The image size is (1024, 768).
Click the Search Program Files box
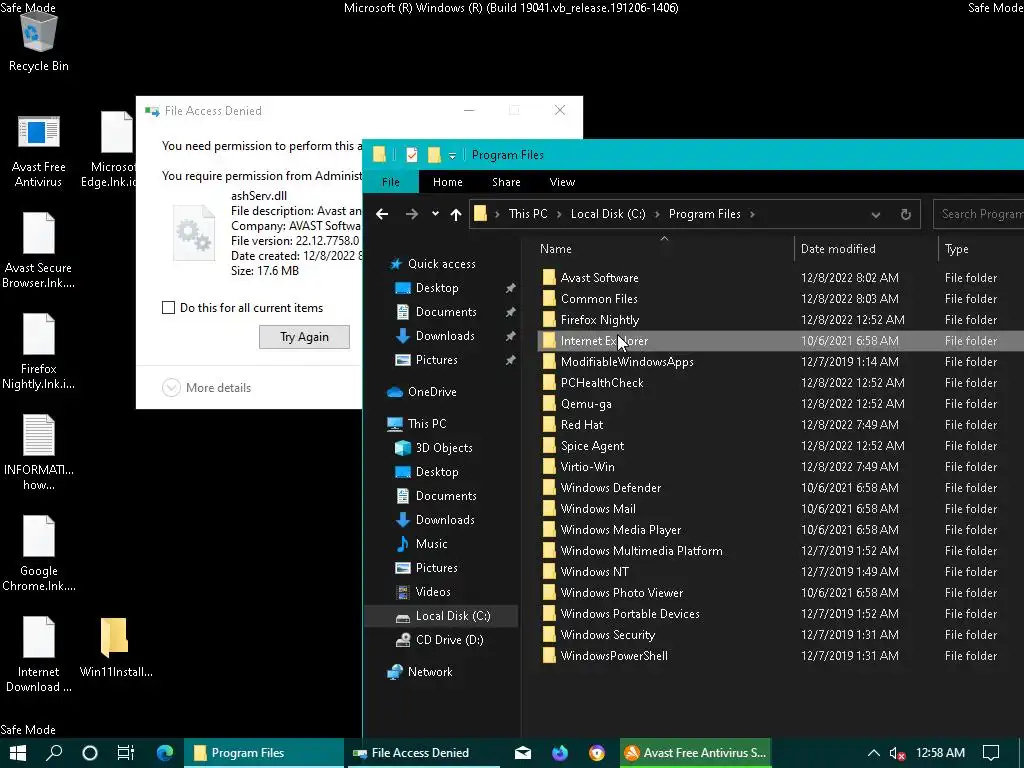978,214
